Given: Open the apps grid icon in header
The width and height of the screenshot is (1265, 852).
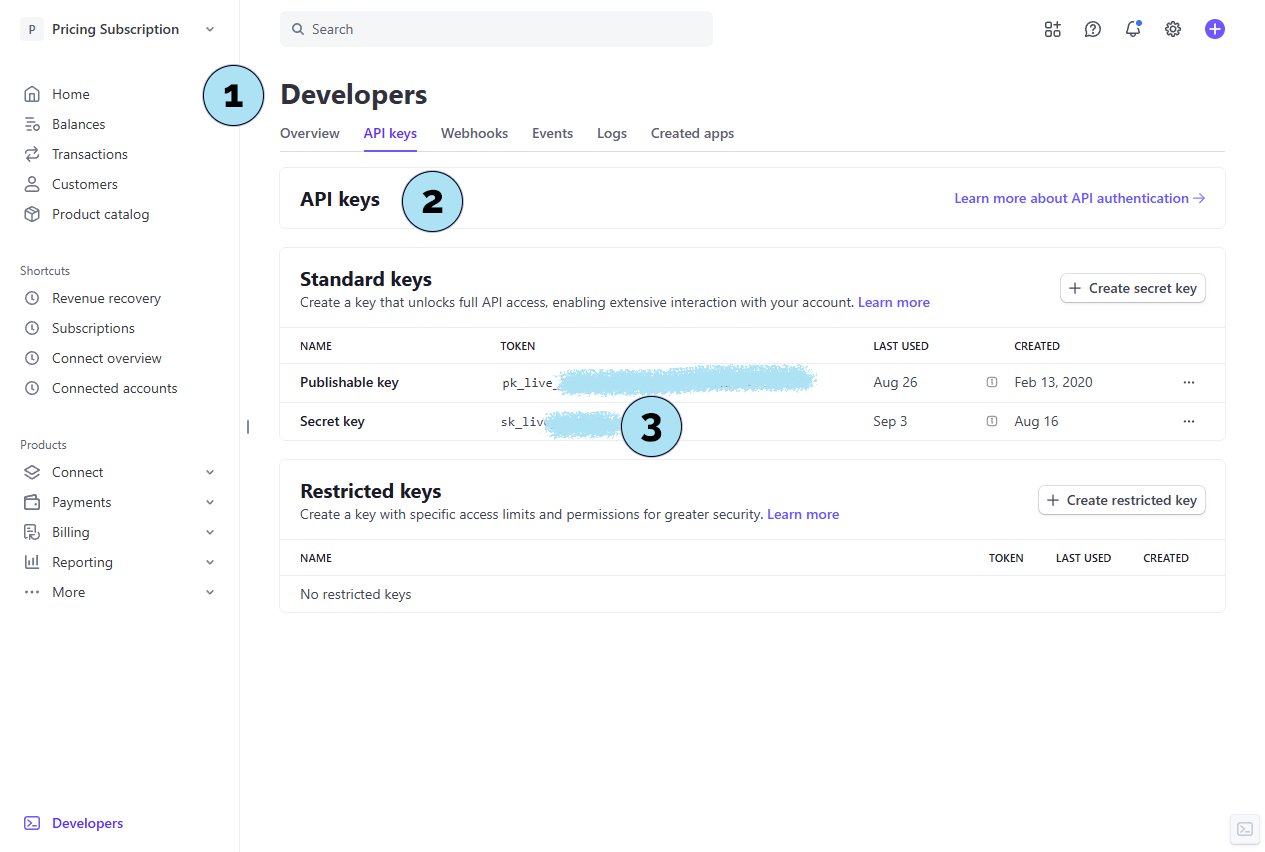Looking at the screenshot, I should 1052,29.
